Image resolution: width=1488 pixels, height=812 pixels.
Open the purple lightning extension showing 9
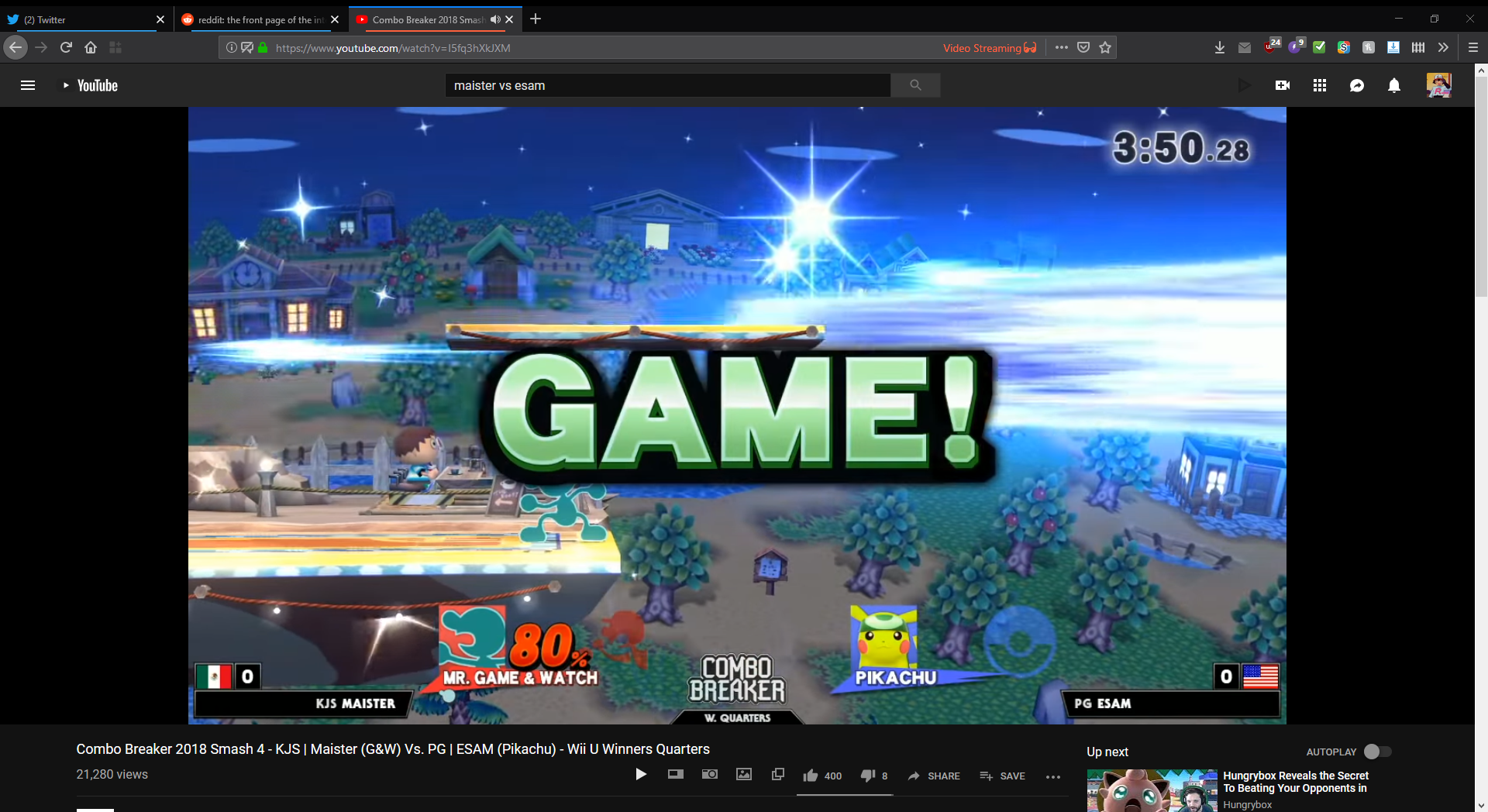click(x=1296, y=46)
